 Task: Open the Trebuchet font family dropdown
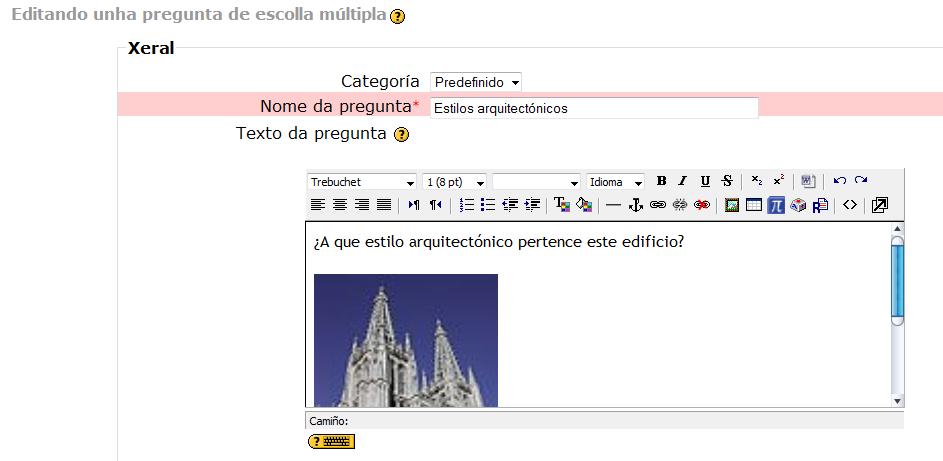pos(362,182)
